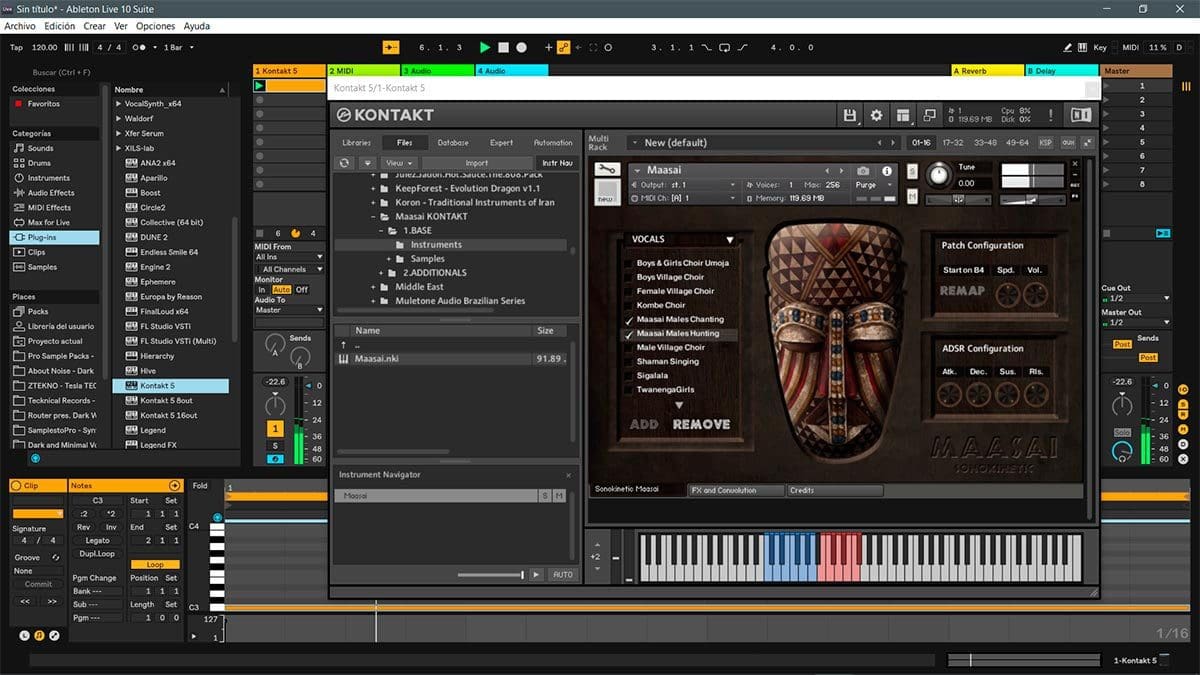
Task: Click the refresh icon in Kontakt browser
Action: (345, 163)
